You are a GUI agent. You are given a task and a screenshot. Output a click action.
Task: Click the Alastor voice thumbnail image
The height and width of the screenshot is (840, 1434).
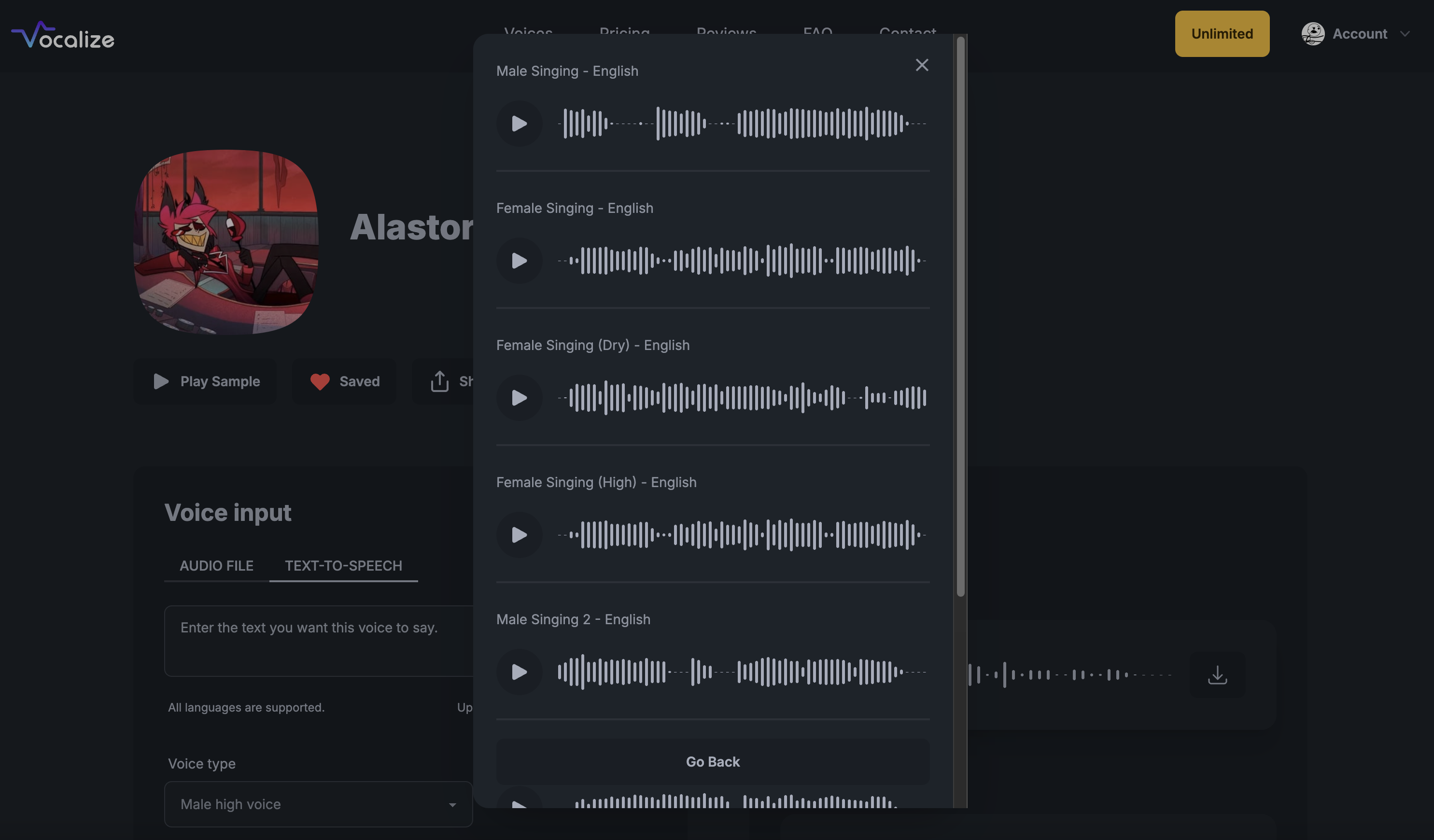click(226, 242)
